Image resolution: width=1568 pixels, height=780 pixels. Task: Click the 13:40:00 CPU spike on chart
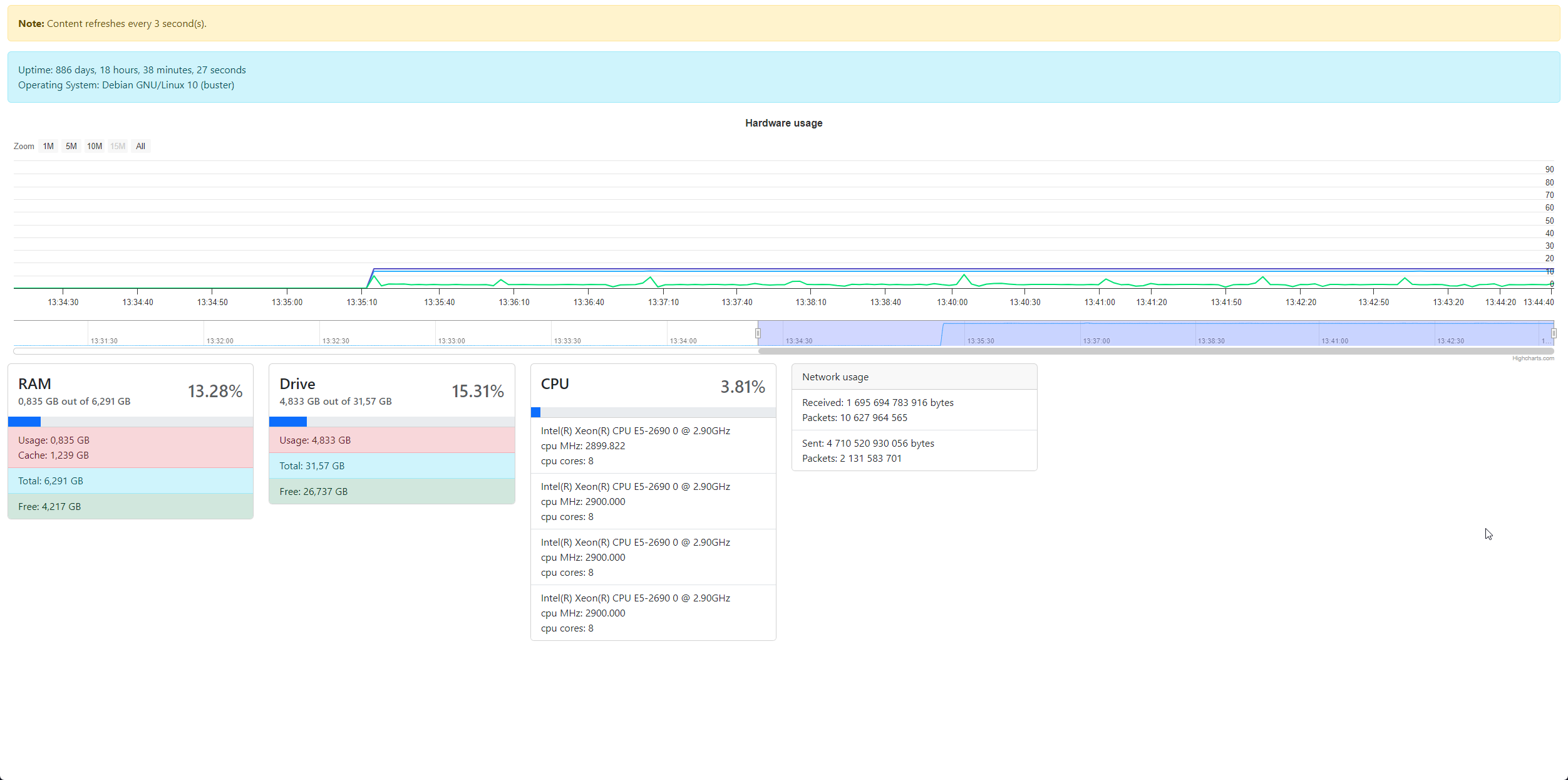click(x=964, y=275)
